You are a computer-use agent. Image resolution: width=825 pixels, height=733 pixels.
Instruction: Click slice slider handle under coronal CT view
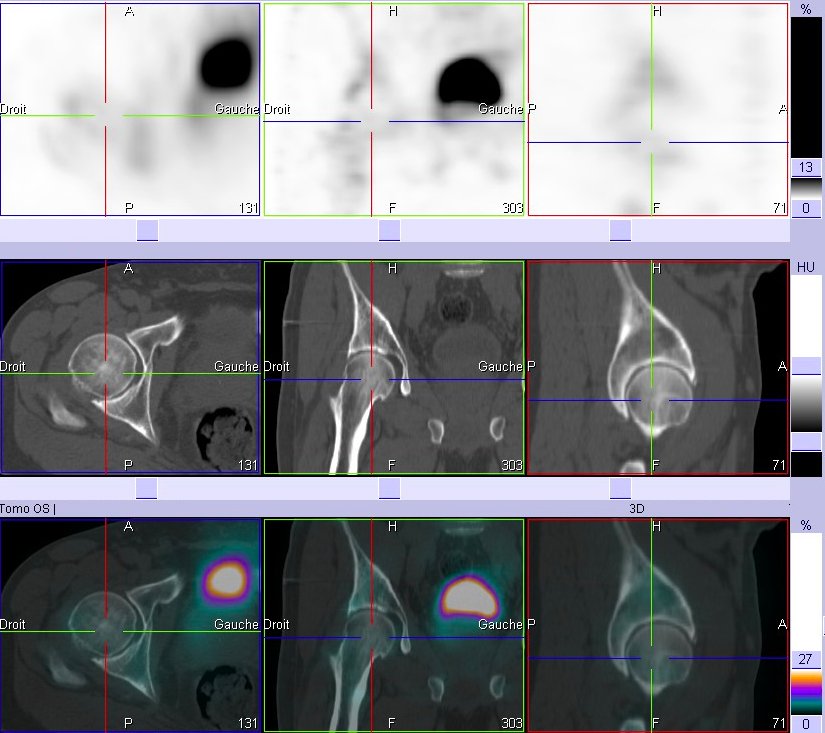[x=389, y=488]
